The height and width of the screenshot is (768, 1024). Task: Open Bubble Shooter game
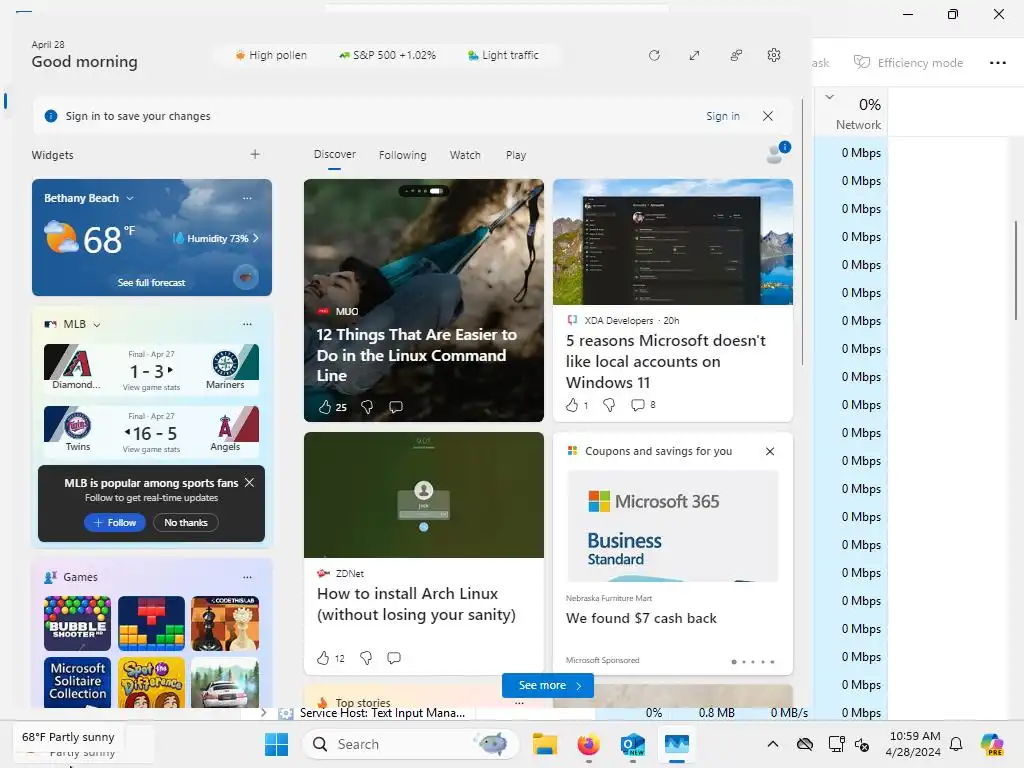point(77,623)
